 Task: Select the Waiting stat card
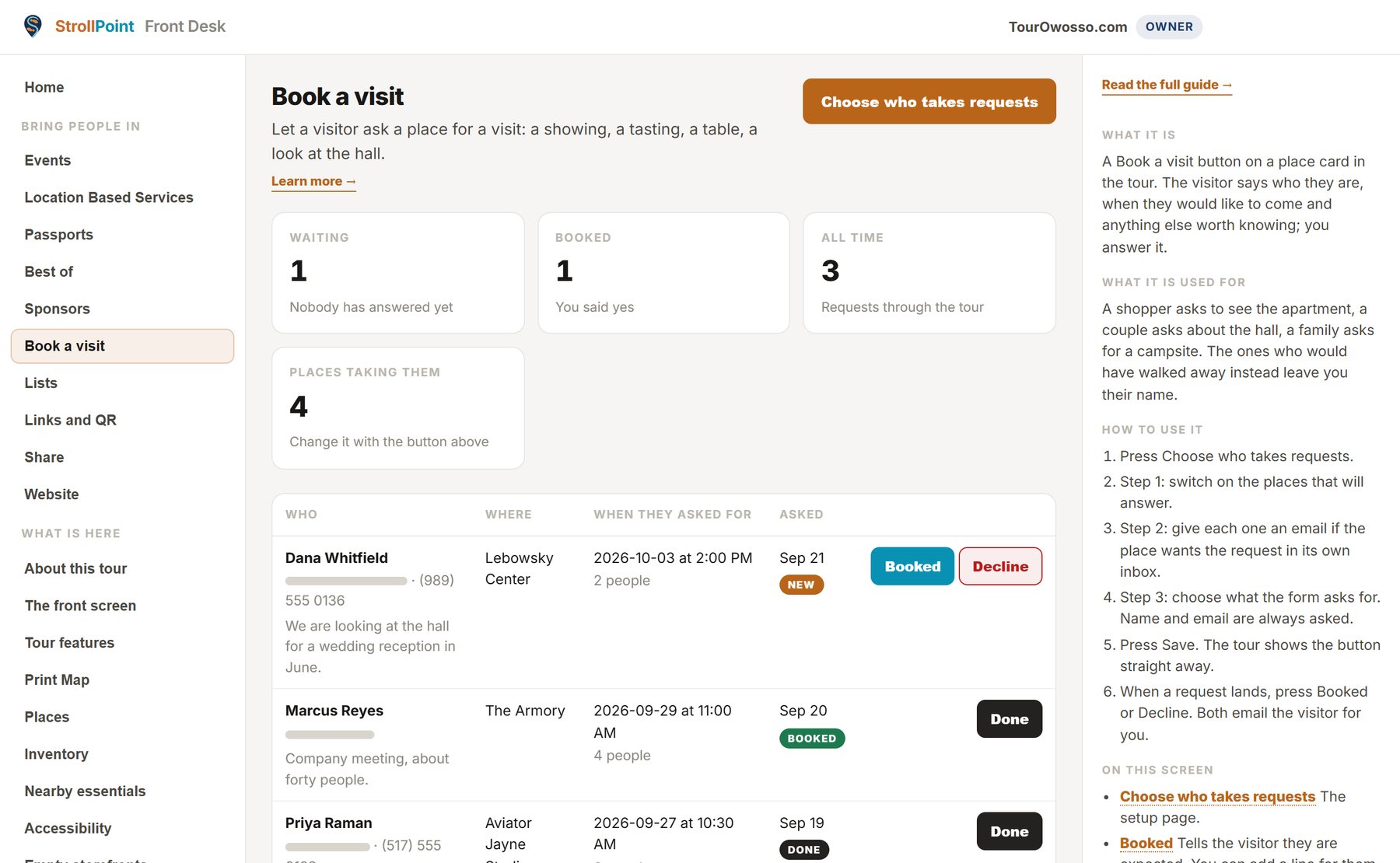(398, 273)
